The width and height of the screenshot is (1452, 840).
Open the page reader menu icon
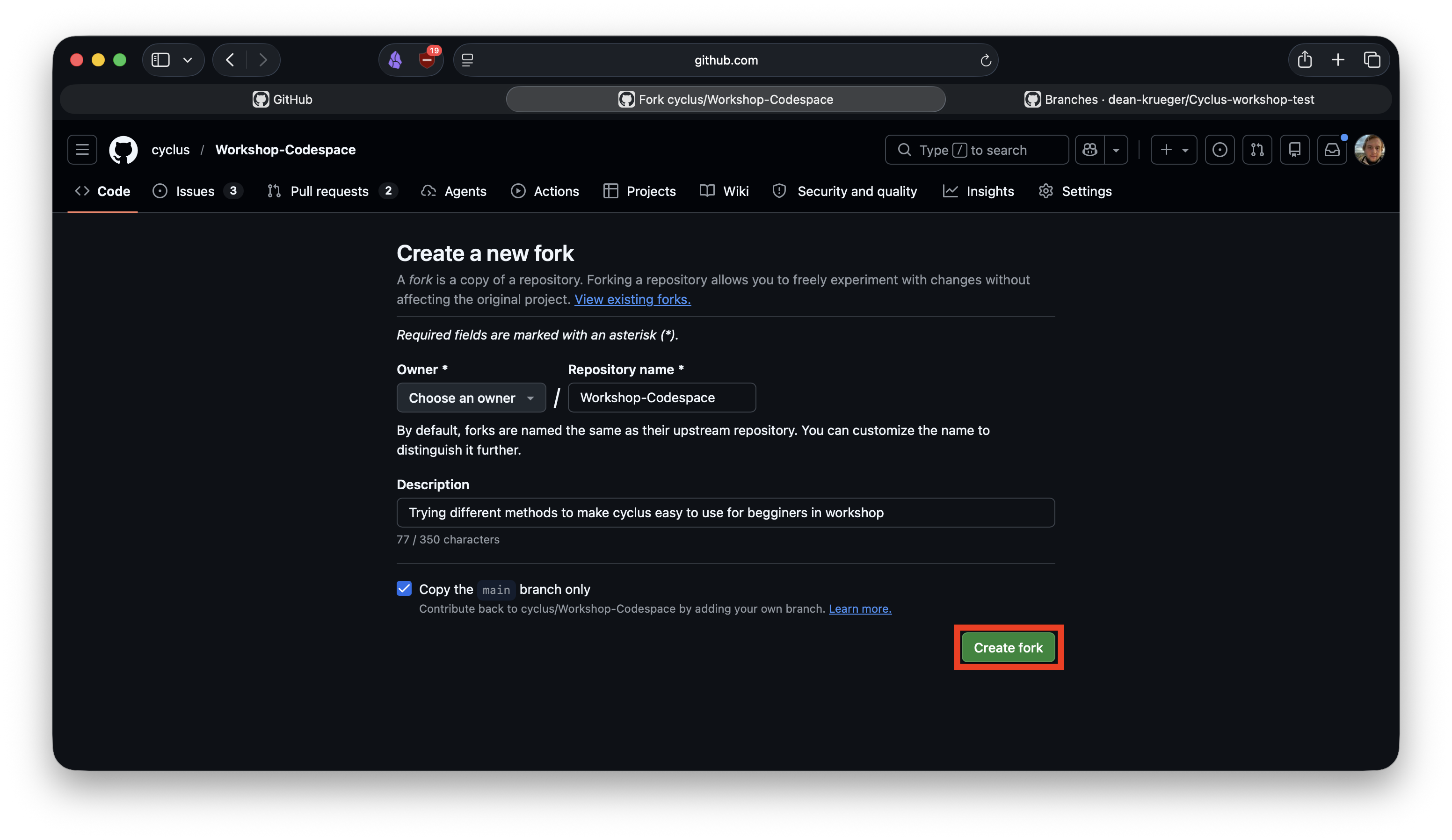click(x=468, y=60)
